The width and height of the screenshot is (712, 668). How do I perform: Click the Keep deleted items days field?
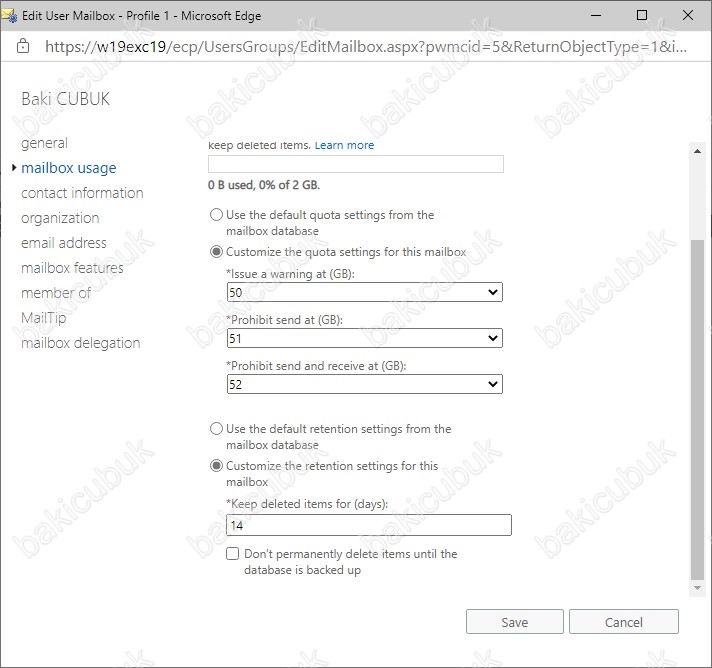click(369, 525)
